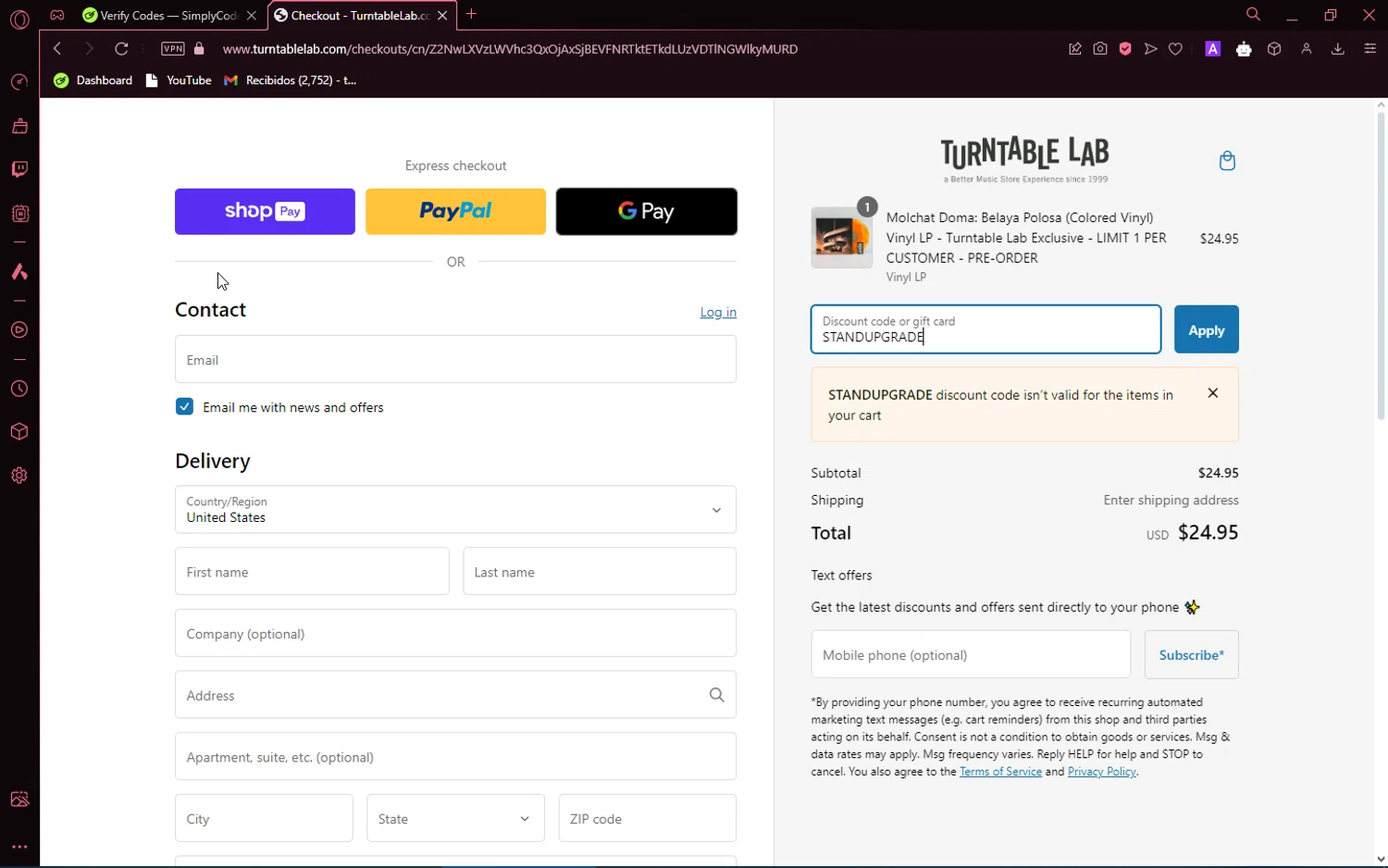Click the discount code field
This screenshot has width=1388, height=868.
coord(986,329)
